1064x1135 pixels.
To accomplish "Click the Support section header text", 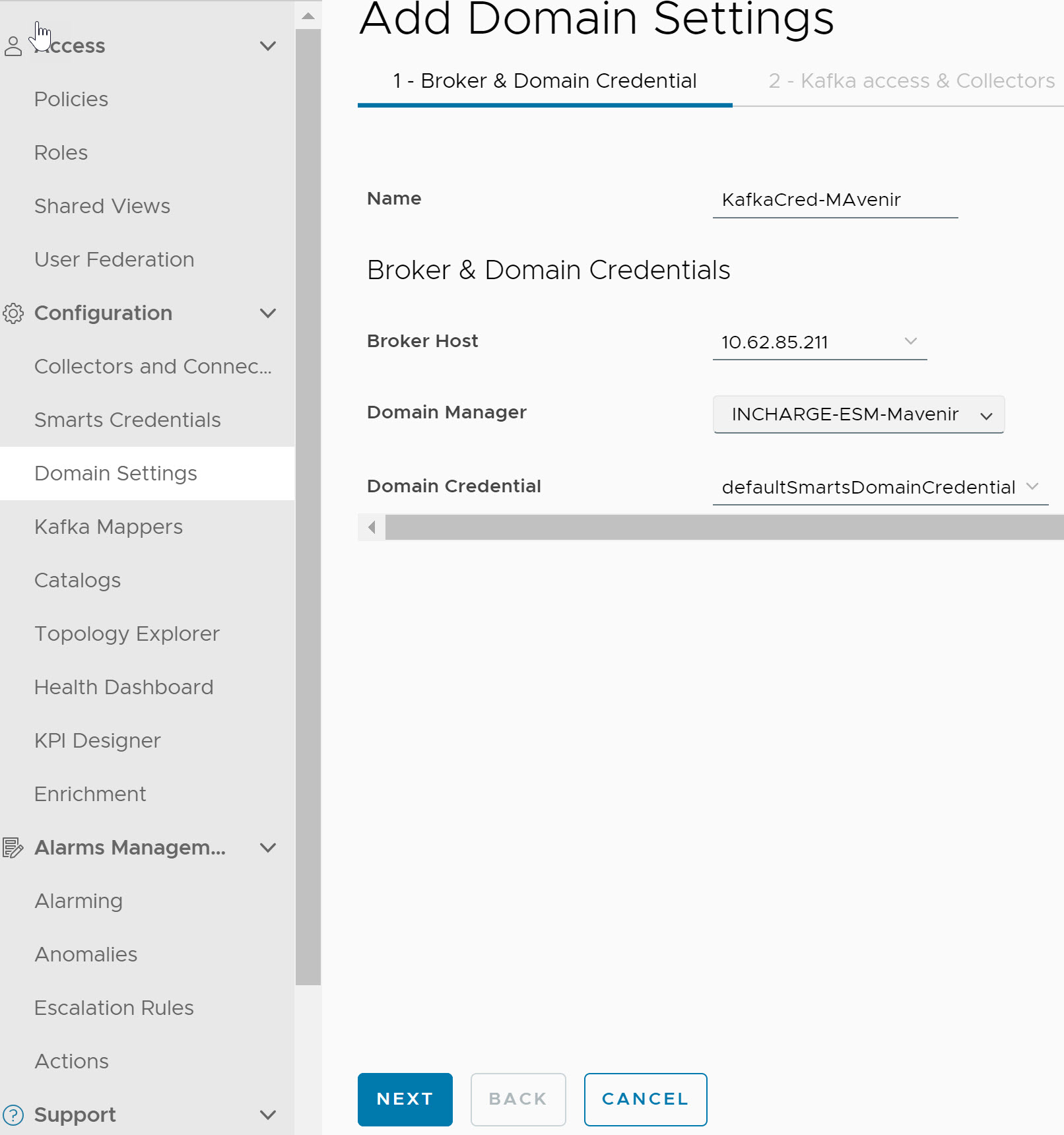I will (x=75, y=1115).
